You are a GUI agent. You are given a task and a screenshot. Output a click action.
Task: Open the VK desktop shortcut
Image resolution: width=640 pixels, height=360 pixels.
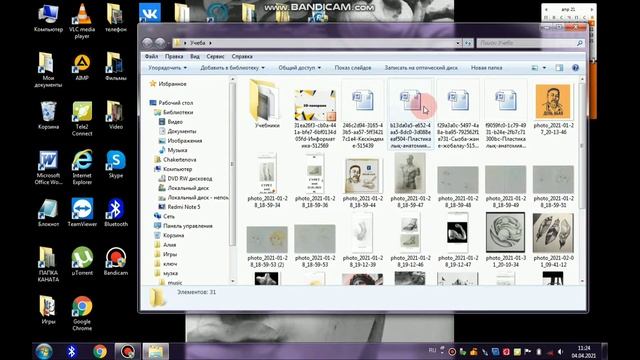pyautogui.click(x=150, y=13)
